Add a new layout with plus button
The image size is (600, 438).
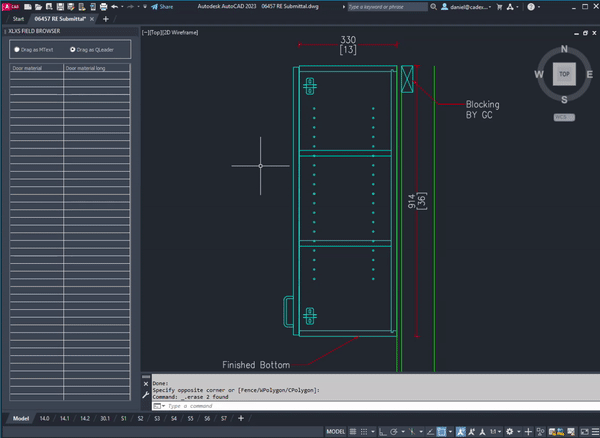click(240, 418)
